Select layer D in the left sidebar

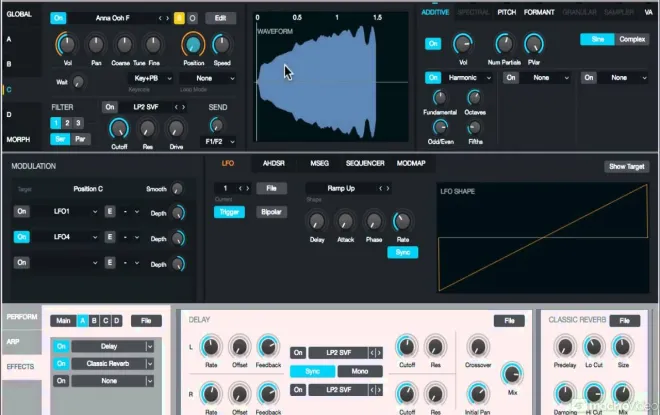point(9,114)
